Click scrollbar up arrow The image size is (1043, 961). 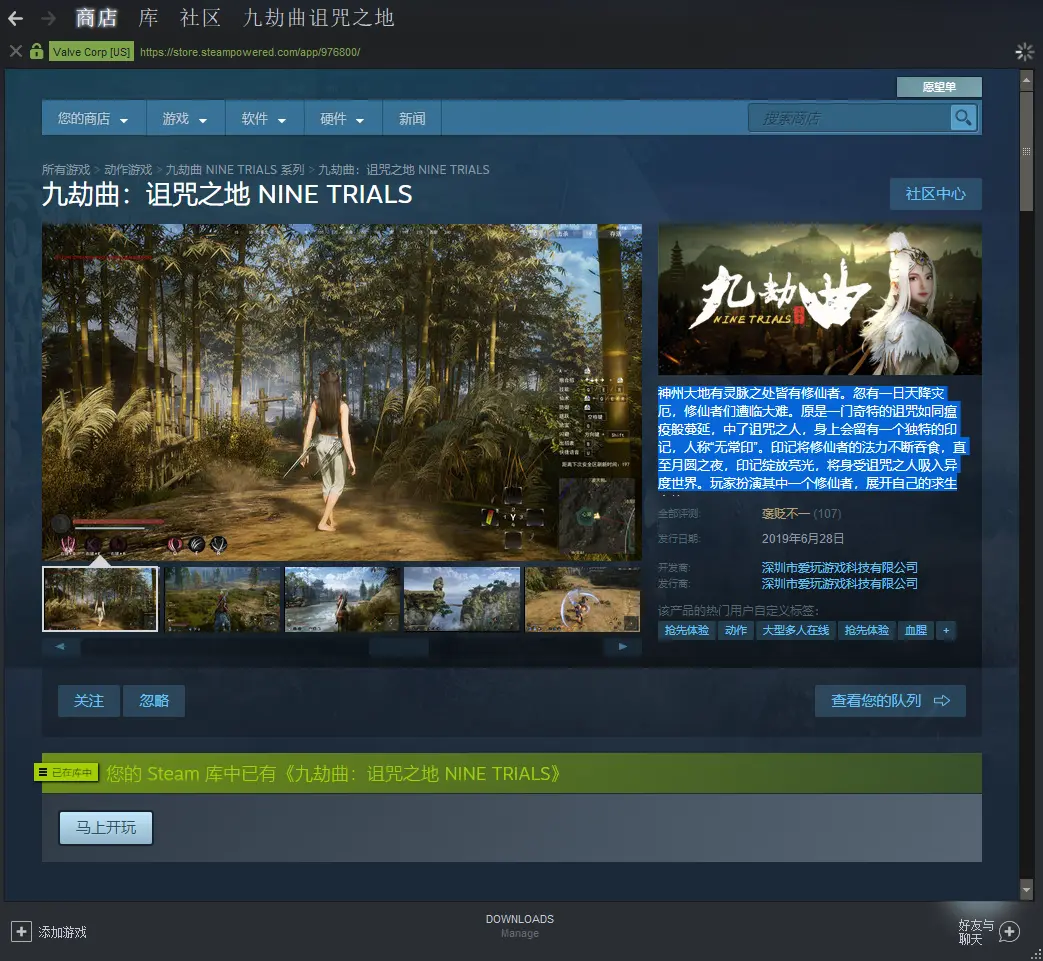pos(1026,80)
